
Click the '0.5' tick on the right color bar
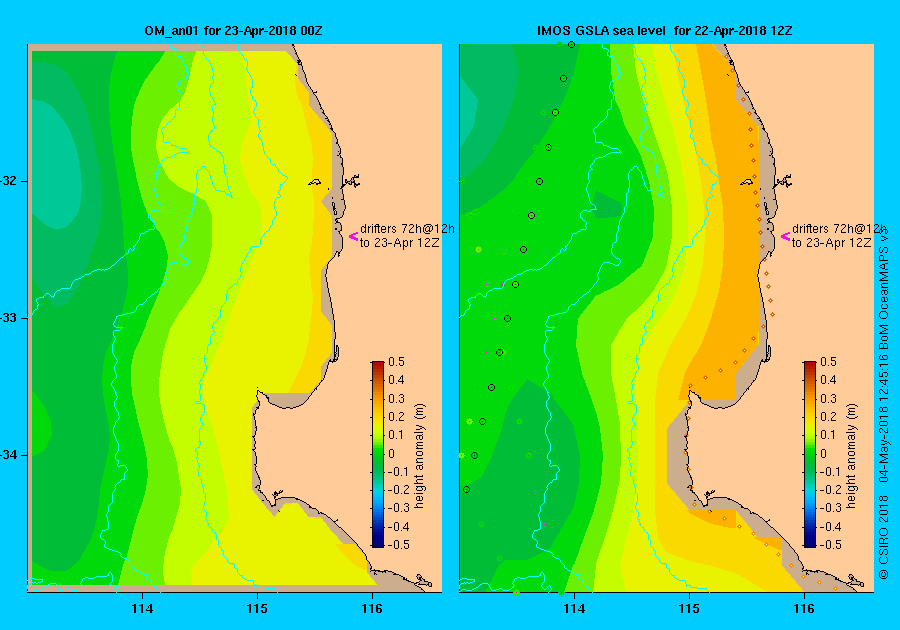pos(828,361)
